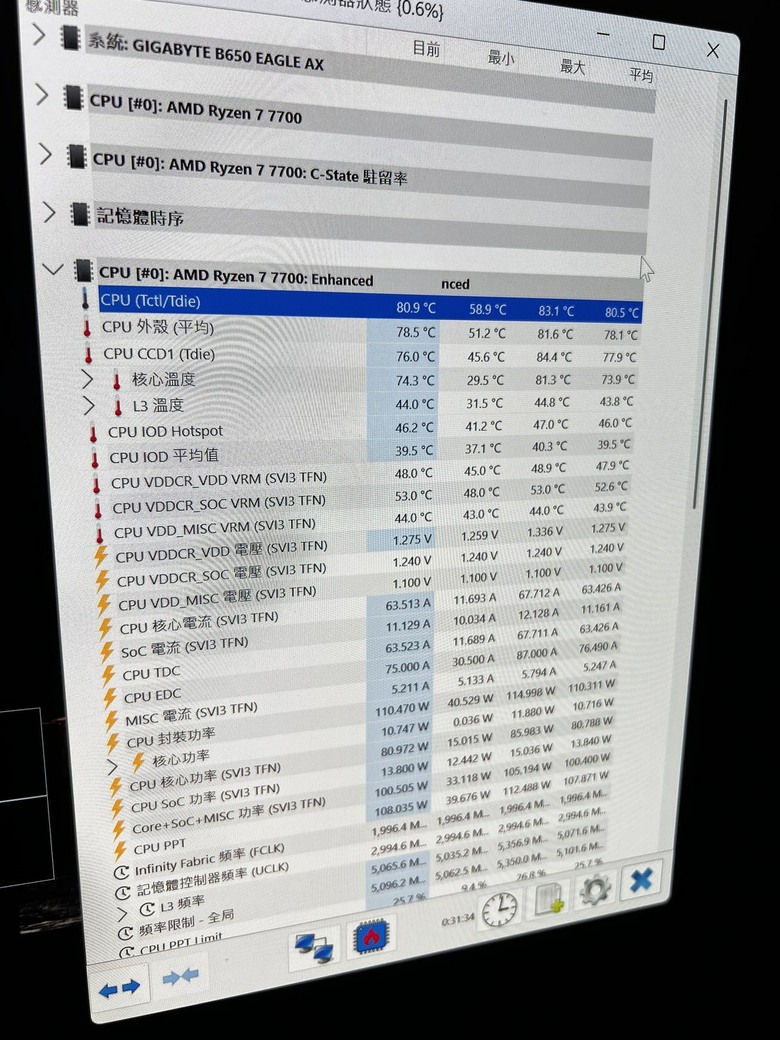Select the CPU VDDCR_VDD 電壓 (SVI3 TFN) row
The image size is (780, 1040).
tap(359, 544)
